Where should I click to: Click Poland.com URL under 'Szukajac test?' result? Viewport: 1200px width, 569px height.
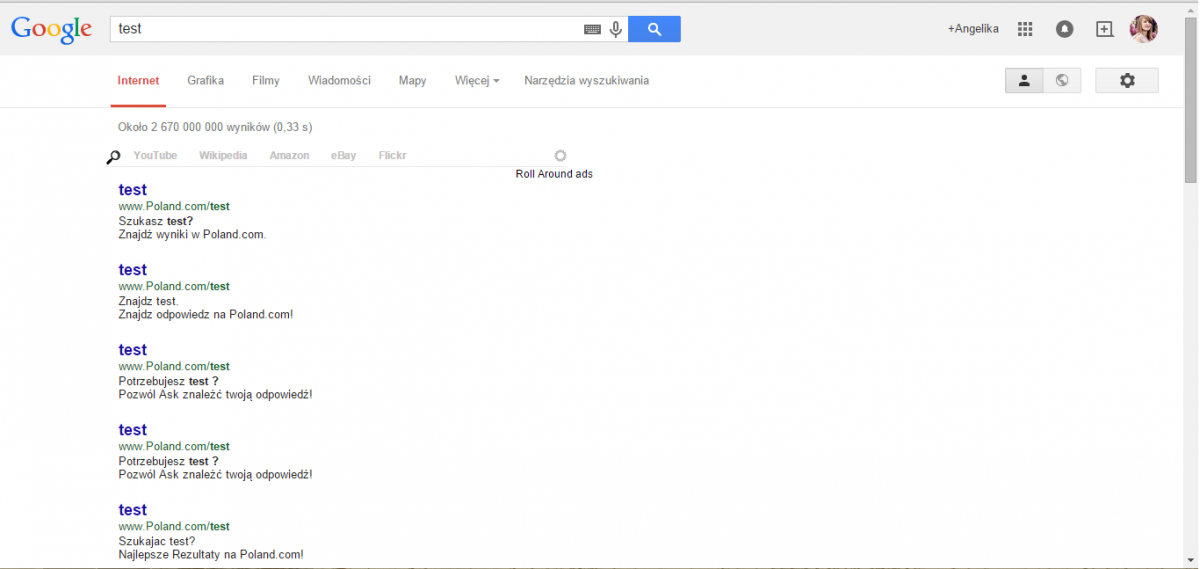(174, 526)
